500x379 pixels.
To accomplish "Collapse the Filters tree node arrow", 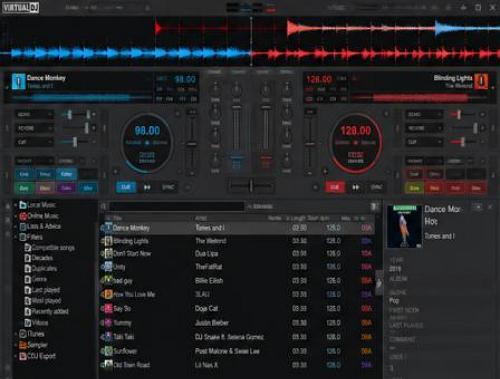I will point(15,237).
